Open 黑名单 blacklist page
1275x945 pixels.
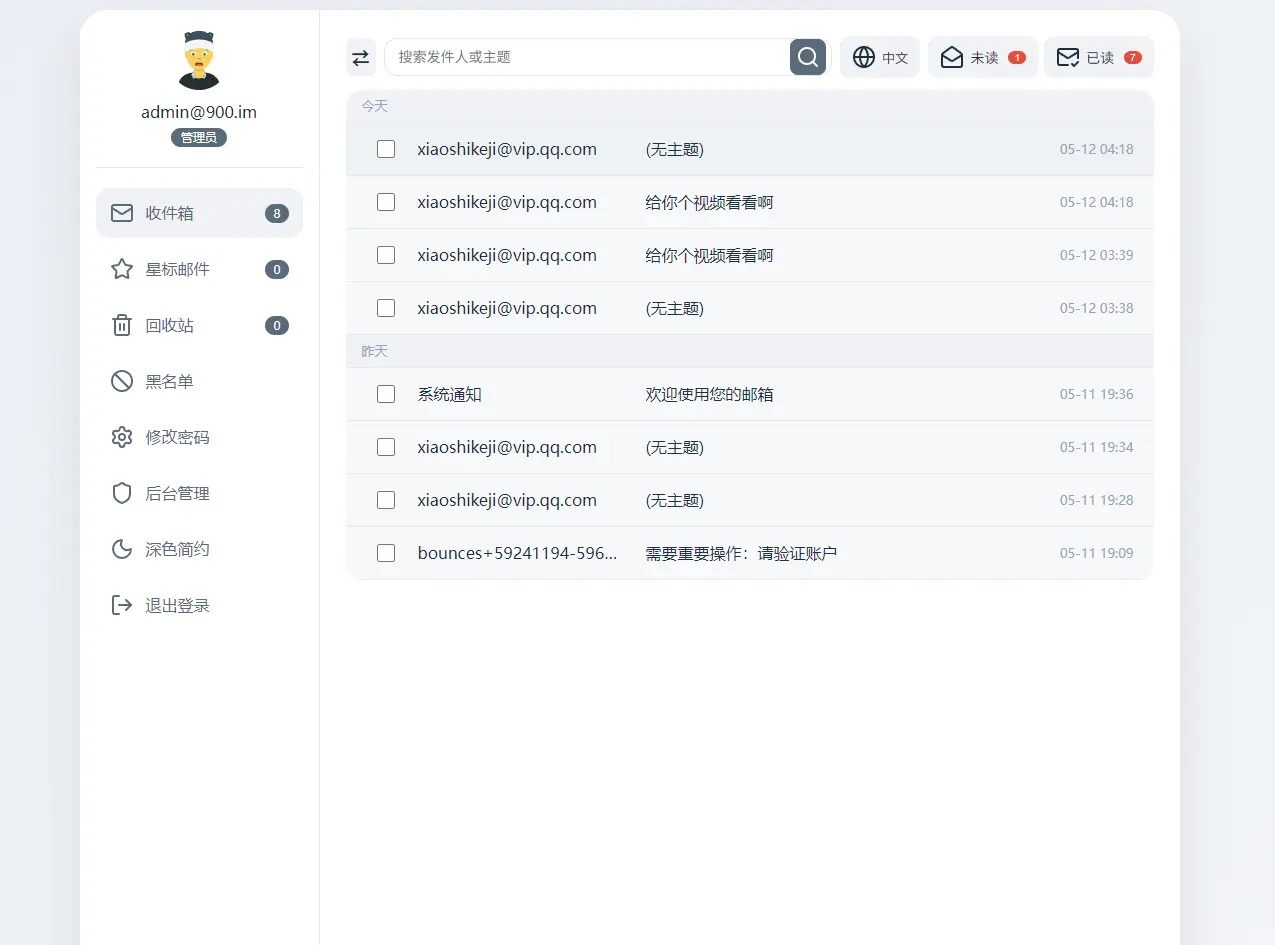[x=199, y=381]
